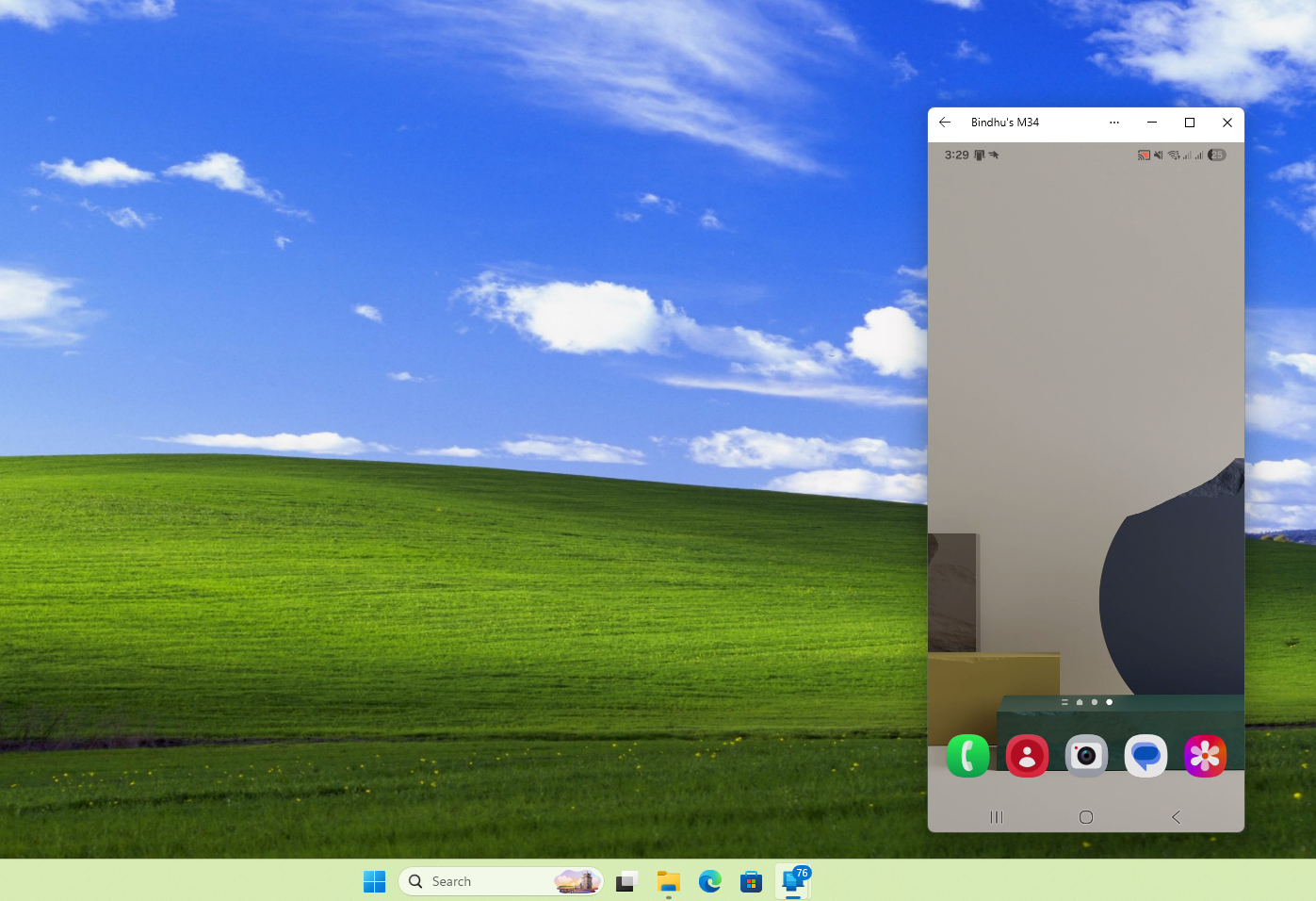Screen dimensions: 1316x901
Task: Open the Samsung Gallery app
Action: [1205, 755]
